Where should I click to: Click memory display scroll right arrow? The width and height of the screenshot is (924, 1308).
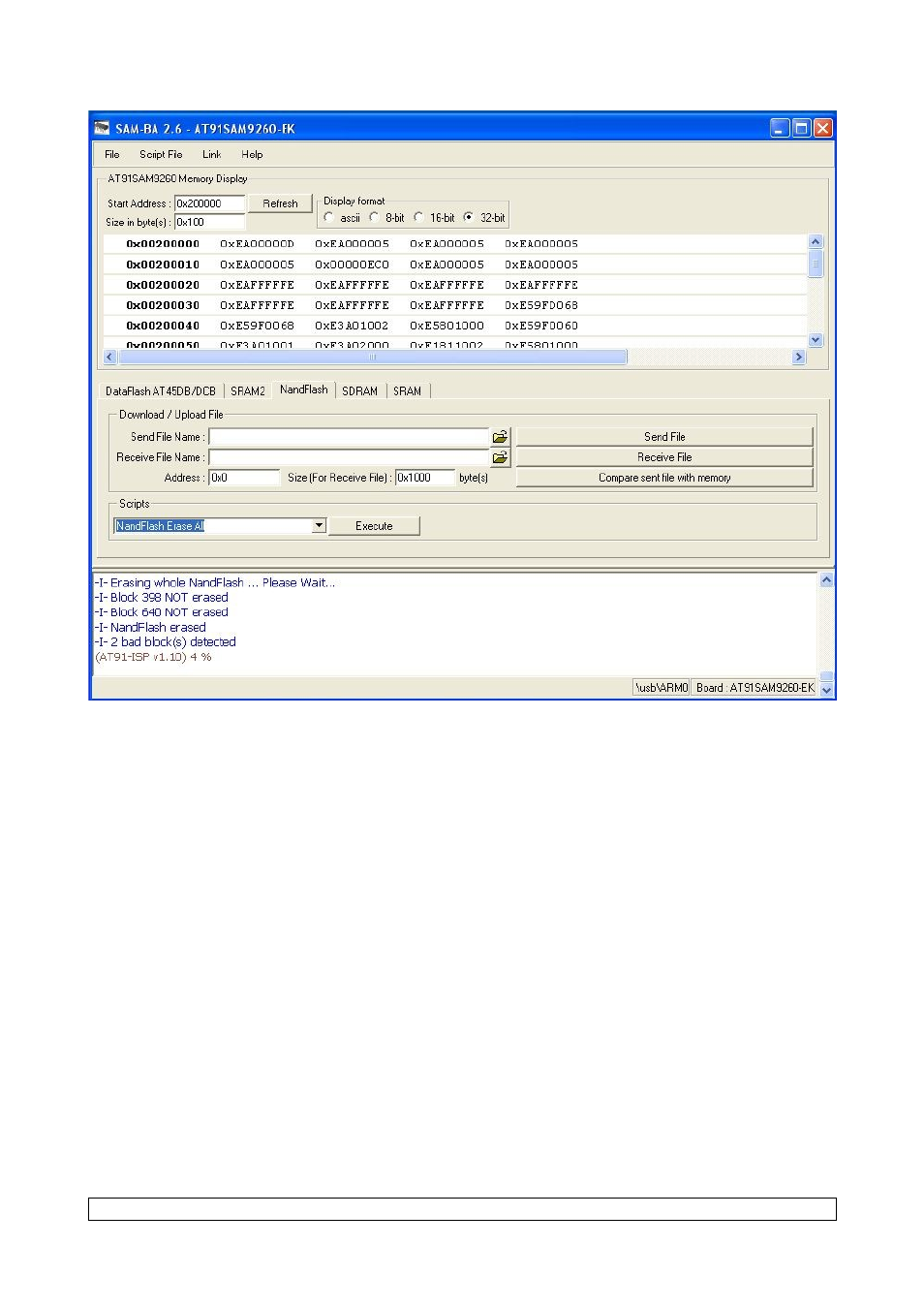[x=799, y=357]
